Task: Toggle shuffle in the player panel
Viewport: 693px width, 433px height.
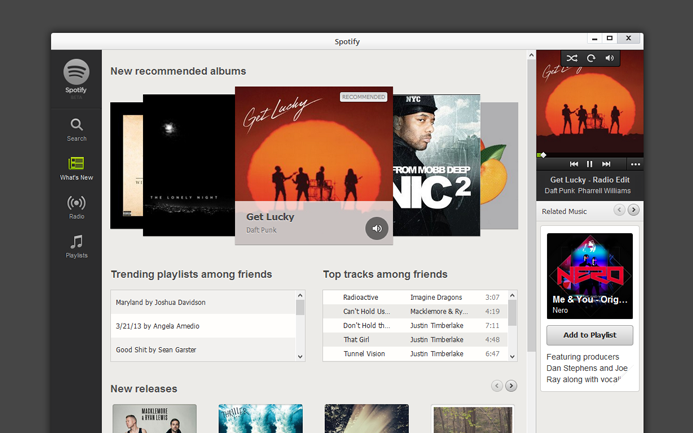Action: coord(572,58)
